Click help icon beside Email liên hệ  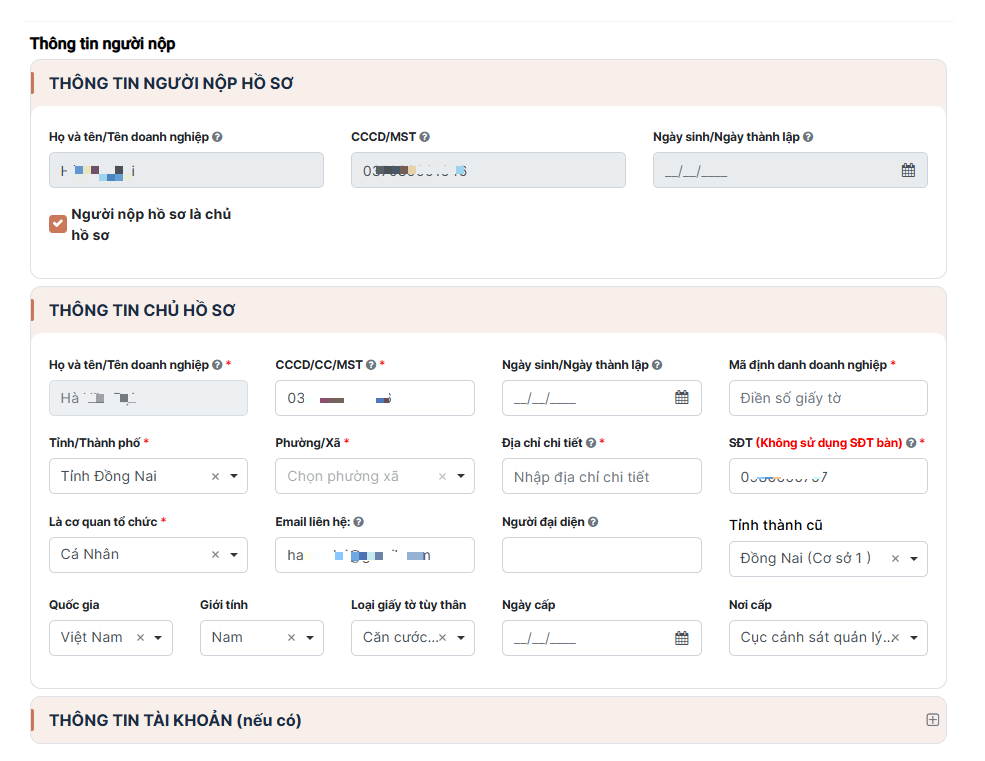(359, 522)
